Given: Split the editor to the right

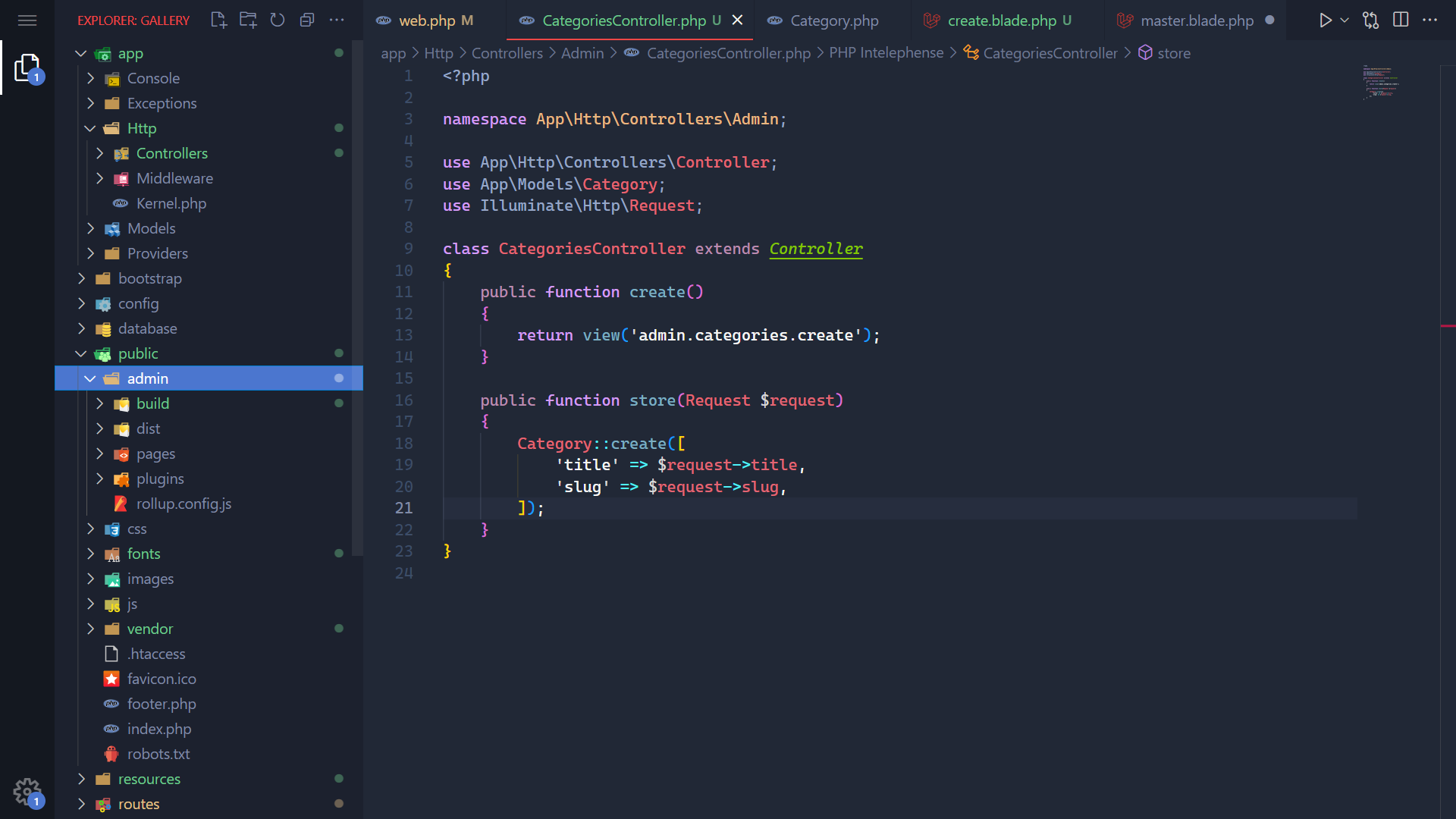Looking at the screenshot, I should click(1401, 20).
